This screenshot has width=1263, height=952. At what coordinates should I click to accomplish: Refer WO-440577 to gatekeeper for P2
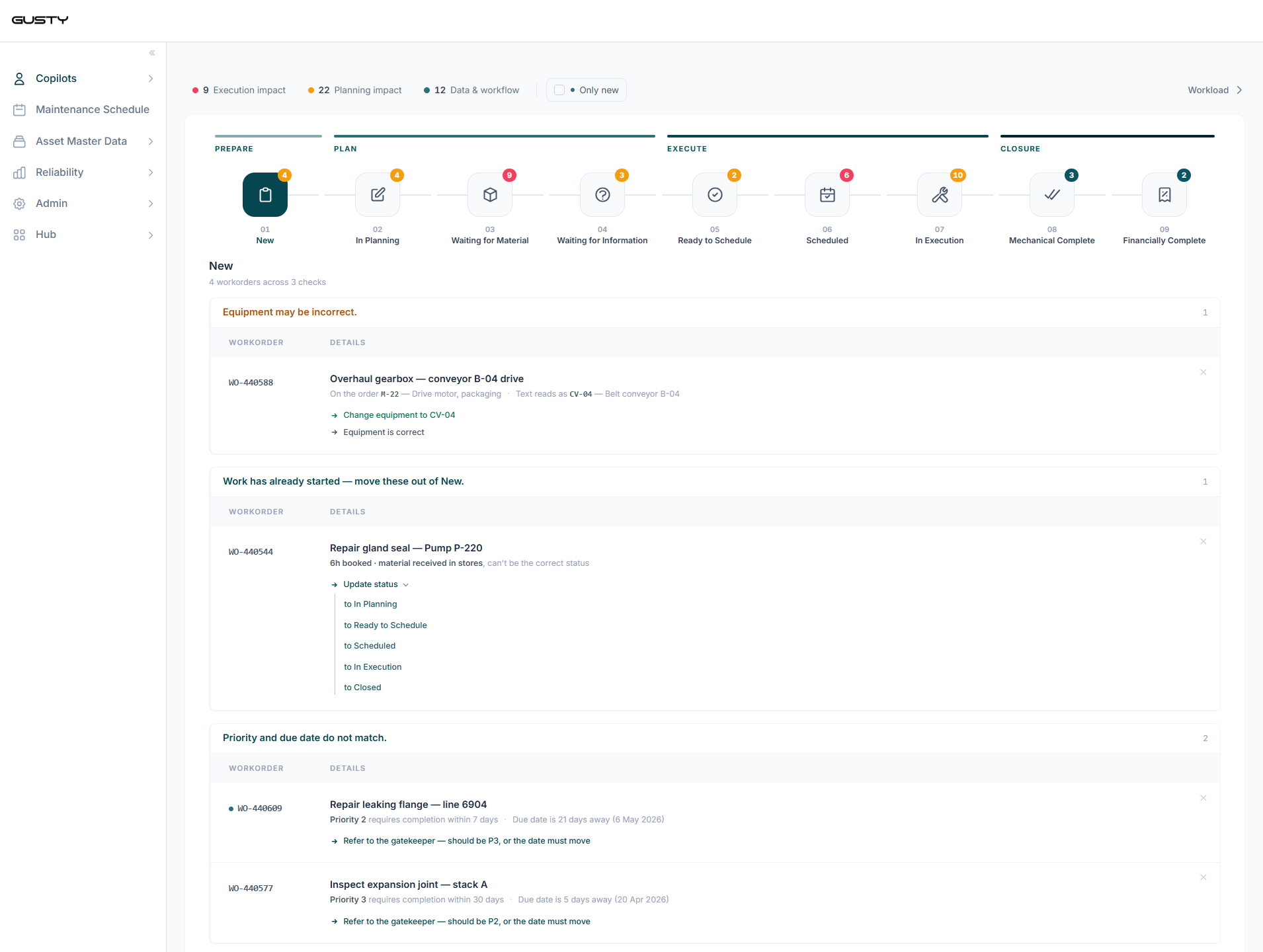(466, 922)
